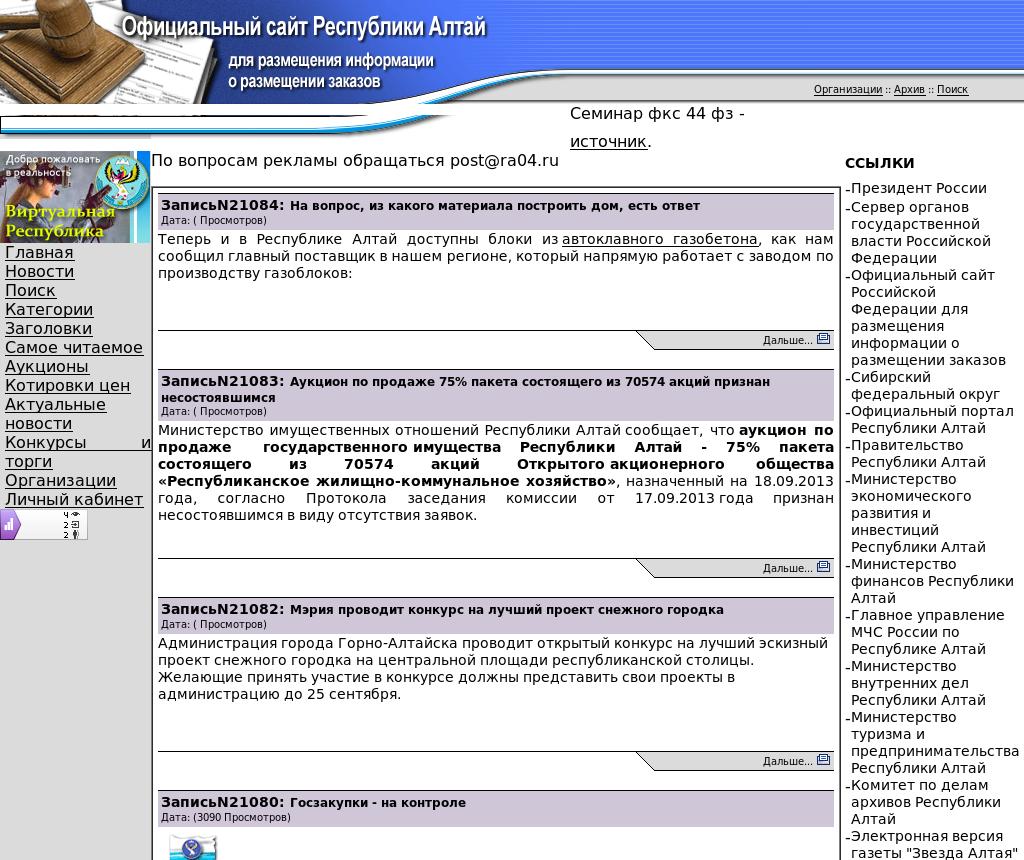Image resolution: width=1024 pixels, height=860 pixels.
Task: Open Министерство внутренних дел link
Action: tap(918, 682)
